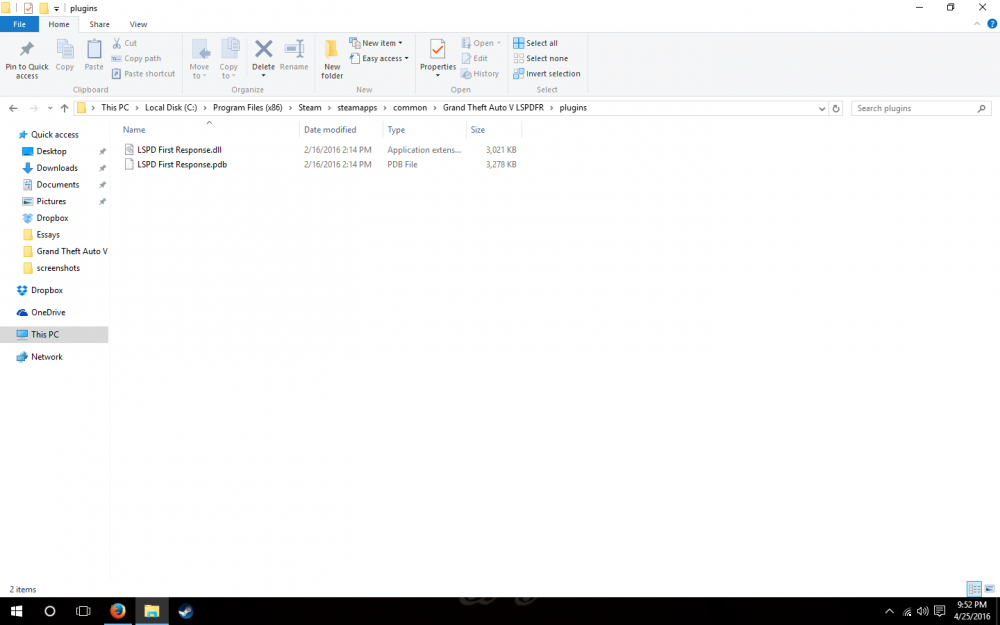Select LSPD First Response.pdb file
The image size is (1000, 625).
point(182,165)
